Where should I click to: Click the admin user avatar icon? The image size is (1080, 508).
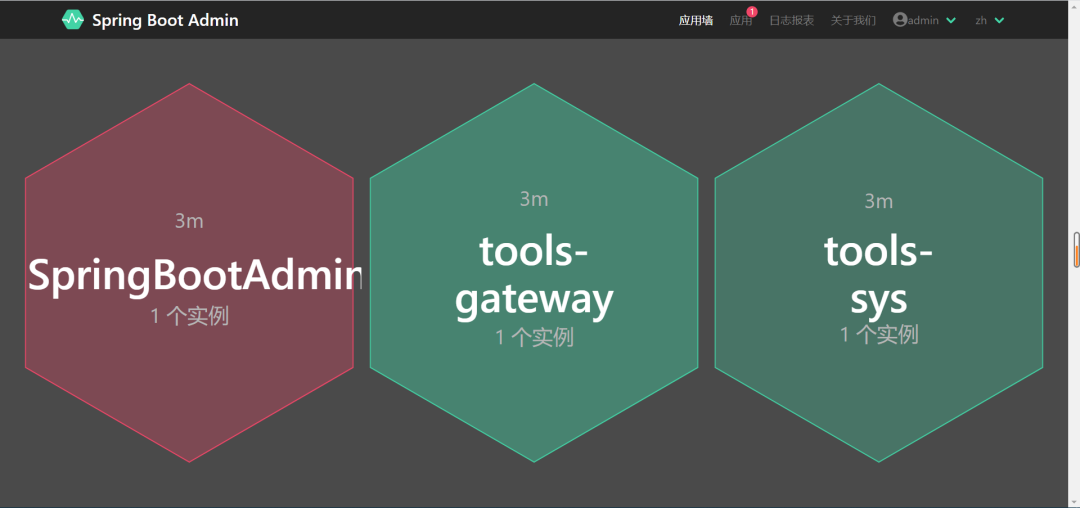tap(900, 20)
